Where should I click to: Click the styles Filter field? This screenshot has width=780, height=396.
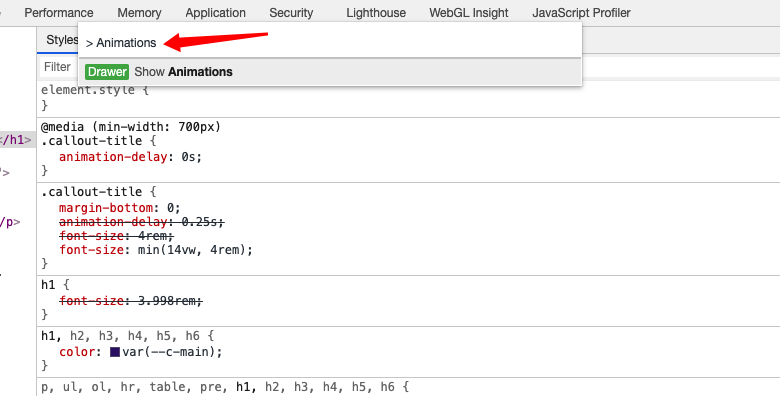point(58,67)
